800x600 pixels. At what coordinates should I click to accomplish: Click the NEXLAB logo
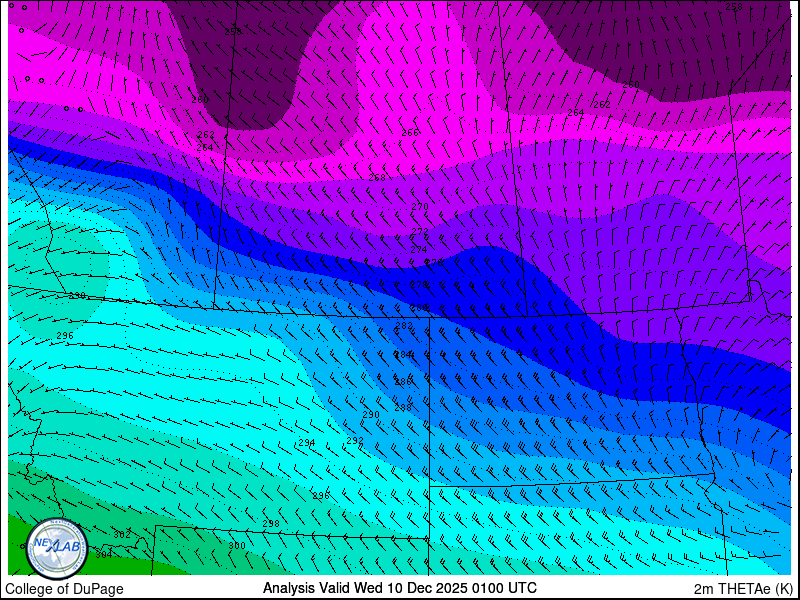tap(57, 549)
